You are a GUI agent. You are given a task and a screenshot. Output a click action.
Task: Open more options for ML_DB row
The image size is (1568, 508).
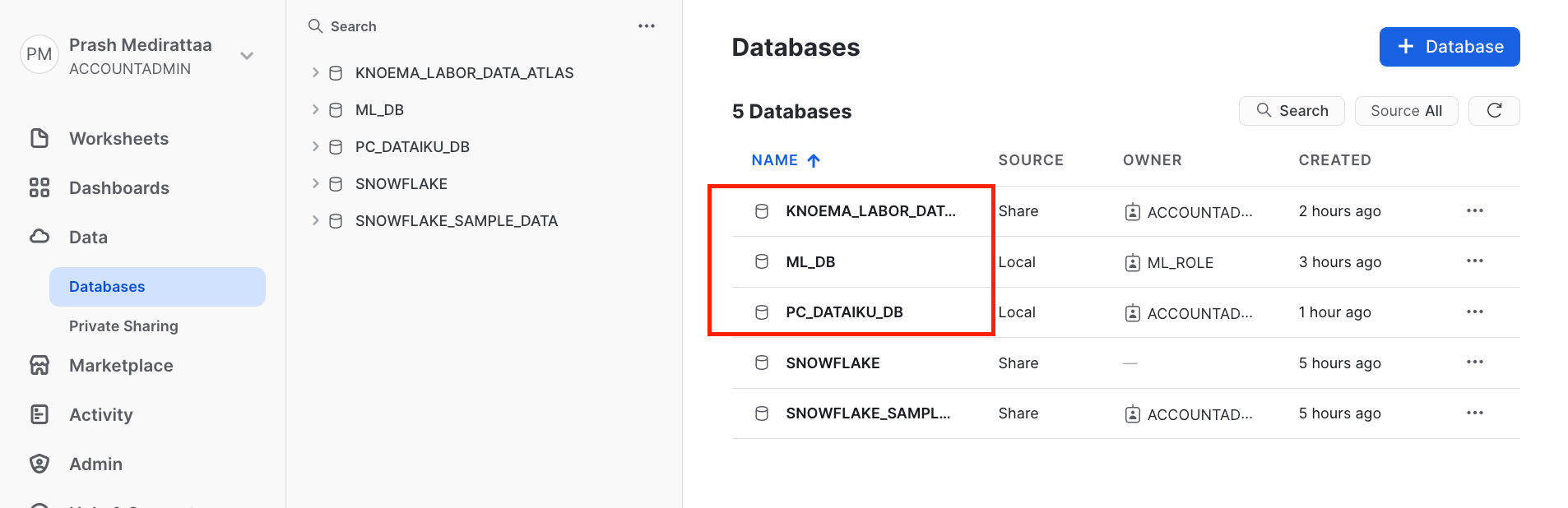point(1474,261)
